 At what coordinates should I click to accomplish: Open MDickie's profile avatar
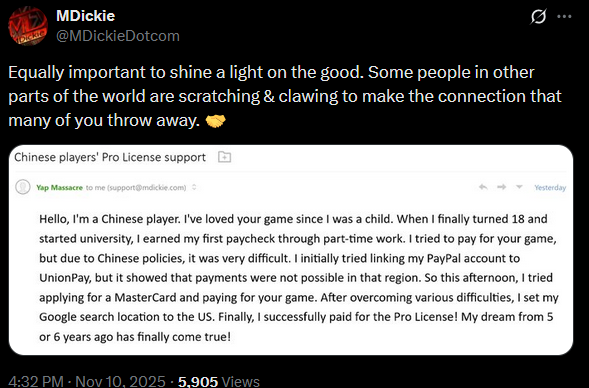point(28,26)
